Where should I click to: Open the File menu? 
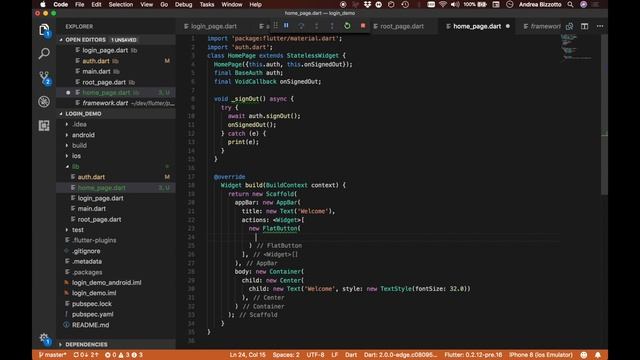pyautogui.click(x=80, y=4)
